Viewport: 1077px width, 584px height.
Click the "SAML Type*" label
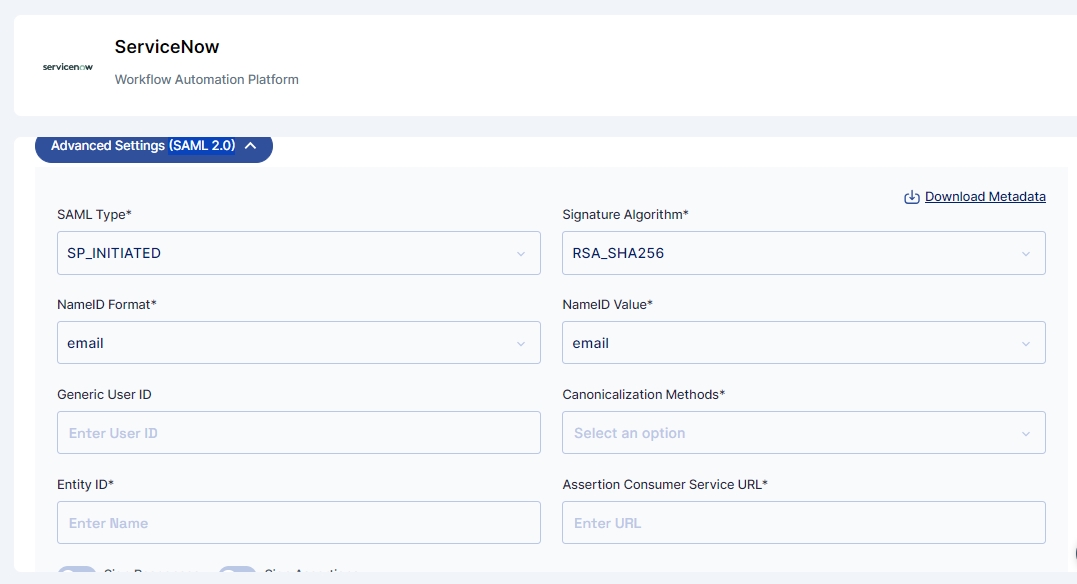(x=94, y=214)
